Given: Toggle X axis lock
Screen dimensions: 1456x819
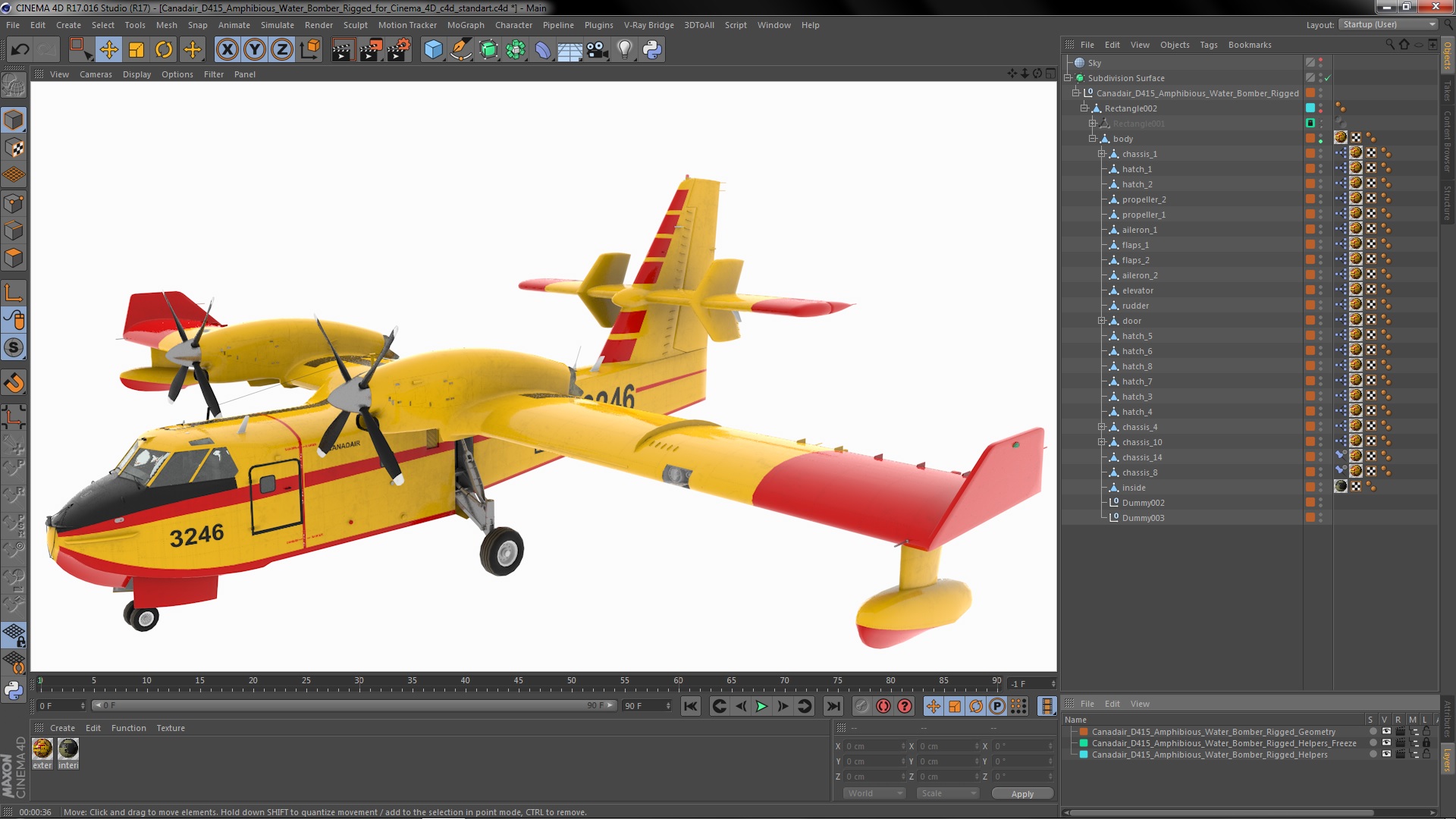Looking at the screenshot, I should [227, 50].
